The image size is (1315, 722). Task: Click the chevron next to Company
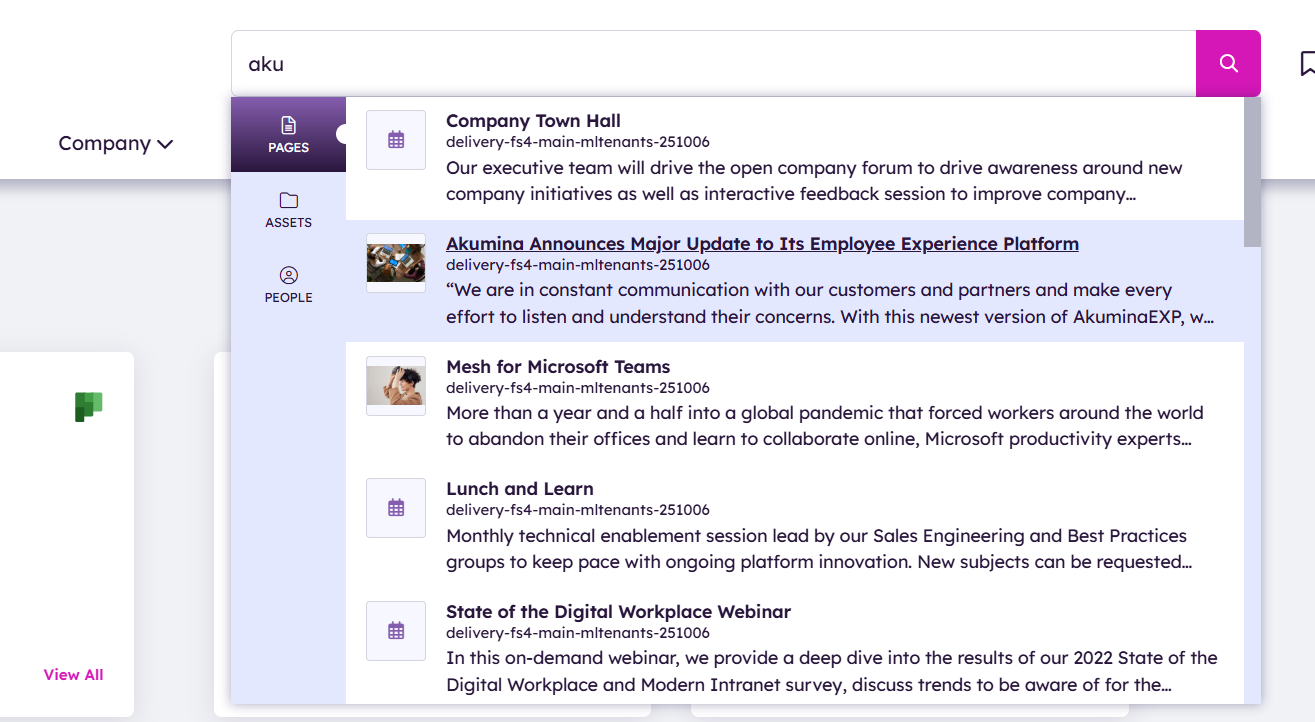pos(165,145)
